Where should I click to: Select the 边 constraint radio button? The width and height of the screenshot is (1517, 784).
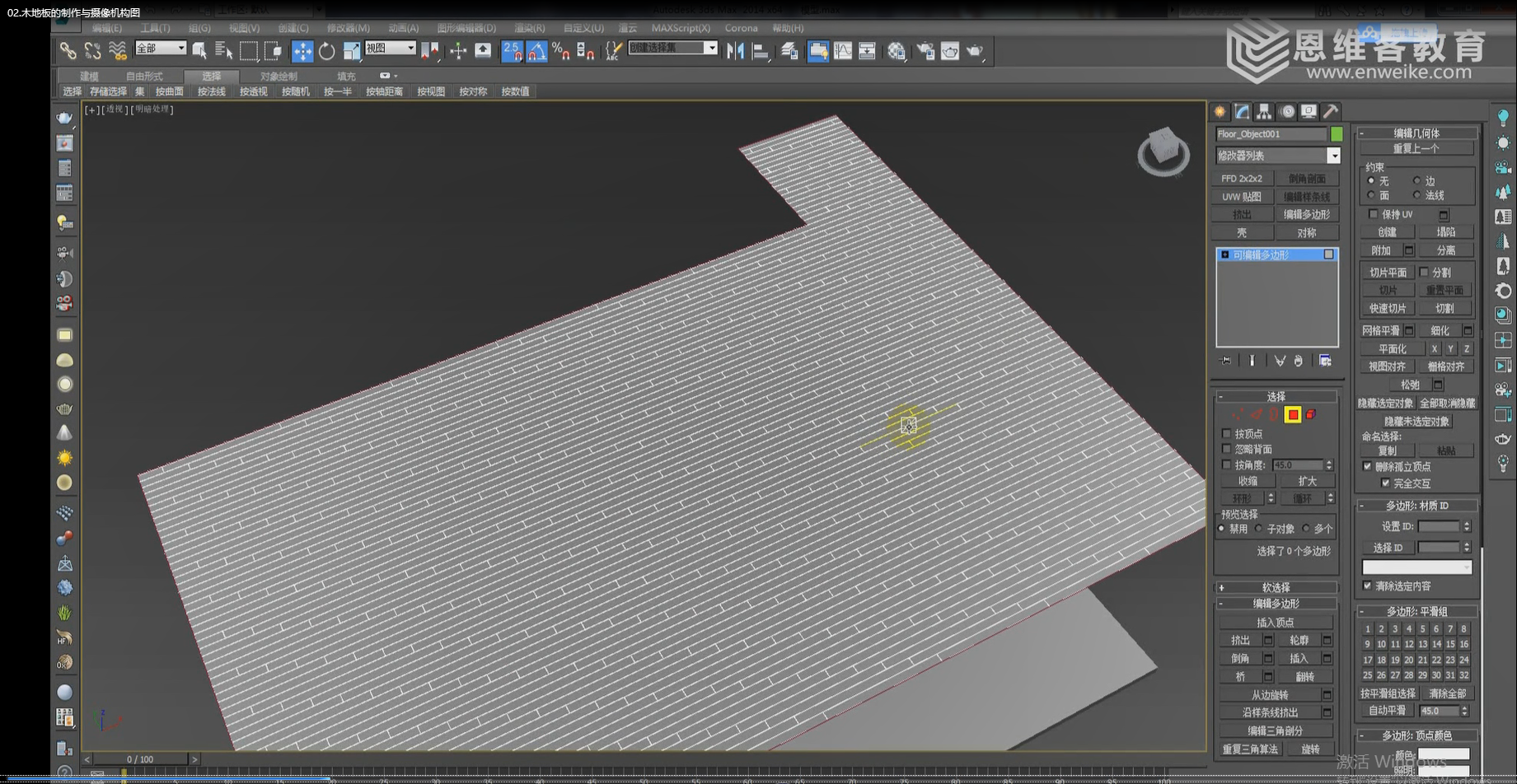pos(1417,181)
